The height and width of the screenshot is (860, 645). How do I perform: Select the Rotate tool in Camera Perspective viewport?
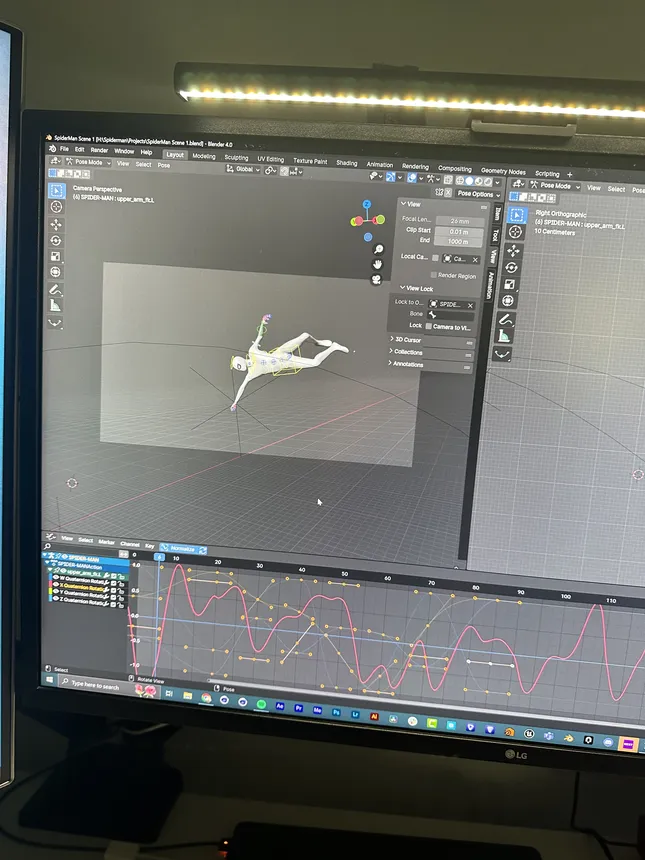click(x=56, y=240)
